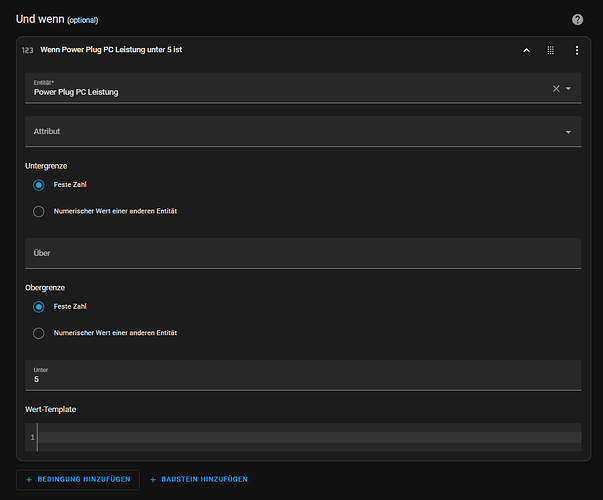This screenshot has width=603, height=500.
Task: Click the Unter field containing 5
Action: 303,375
